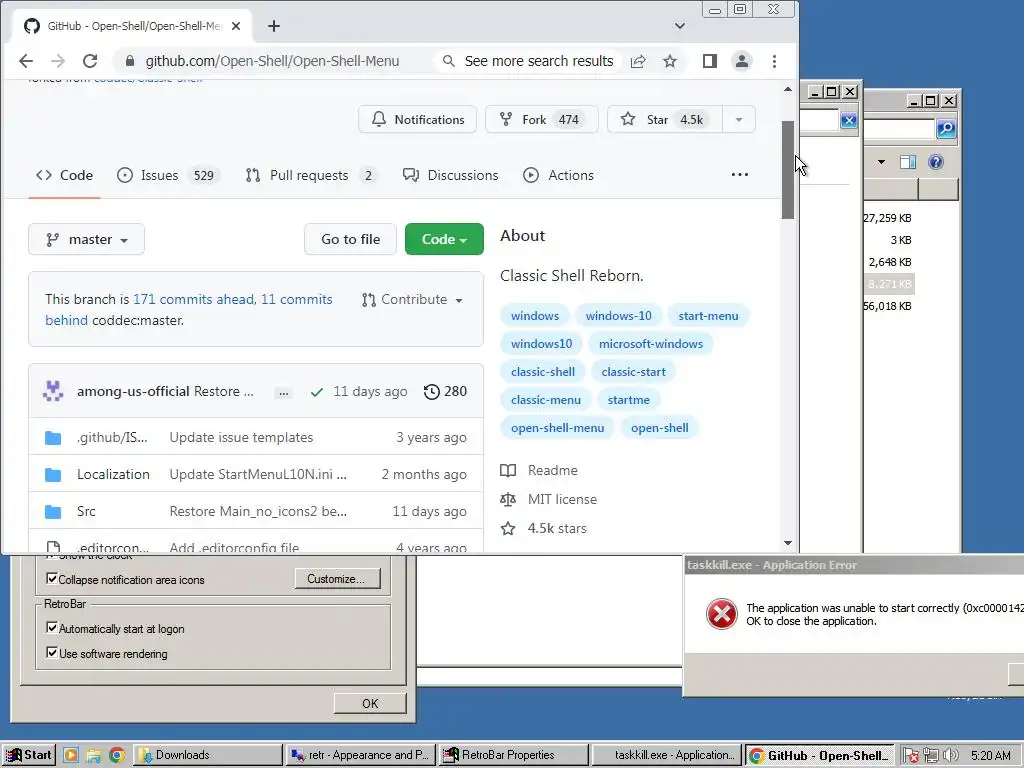
Task: Open the master branch dropdown
Action: coord(86,239)
